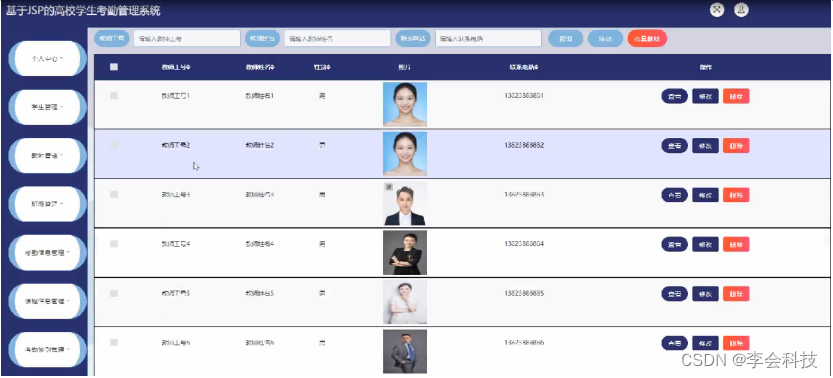This screenshot has height=378, width=833.
Task: Open photo thumbnail in 教师工号4 row
Action: pyautogui.click(x=405, y=253)
